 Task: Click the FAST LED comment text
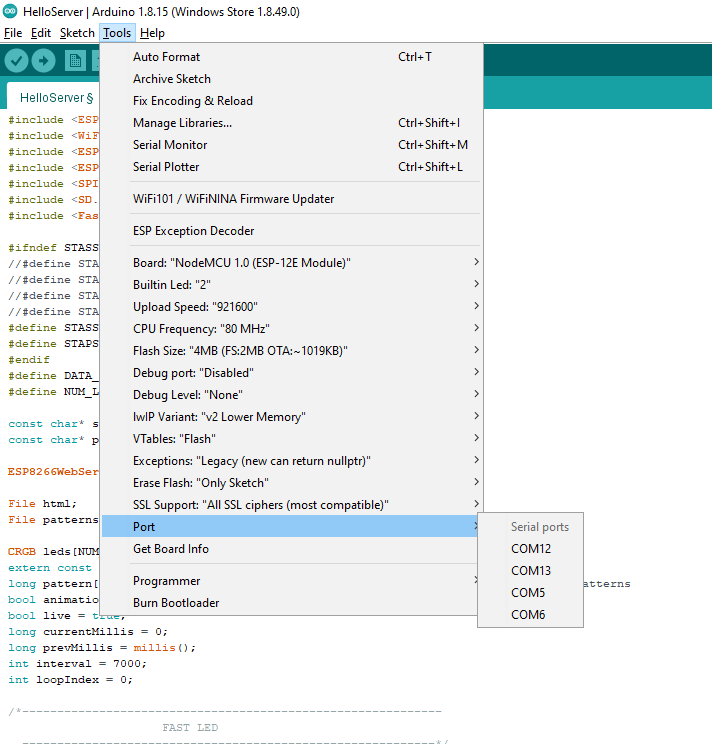(x=190, y=728)
